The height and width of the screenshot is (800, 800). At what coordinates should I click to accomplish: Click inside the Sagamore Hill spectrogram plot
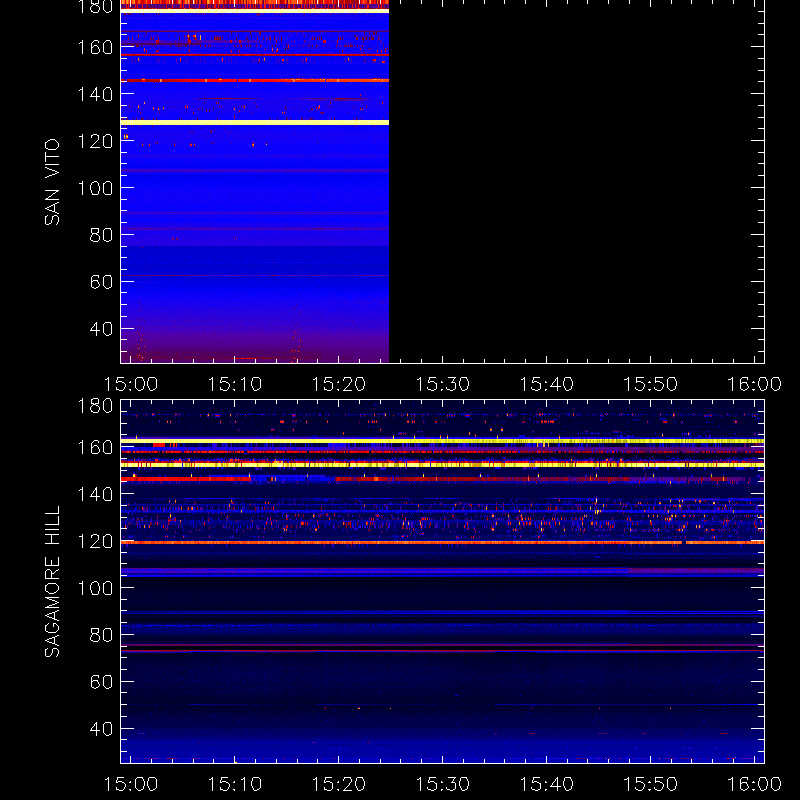(442, 582)
